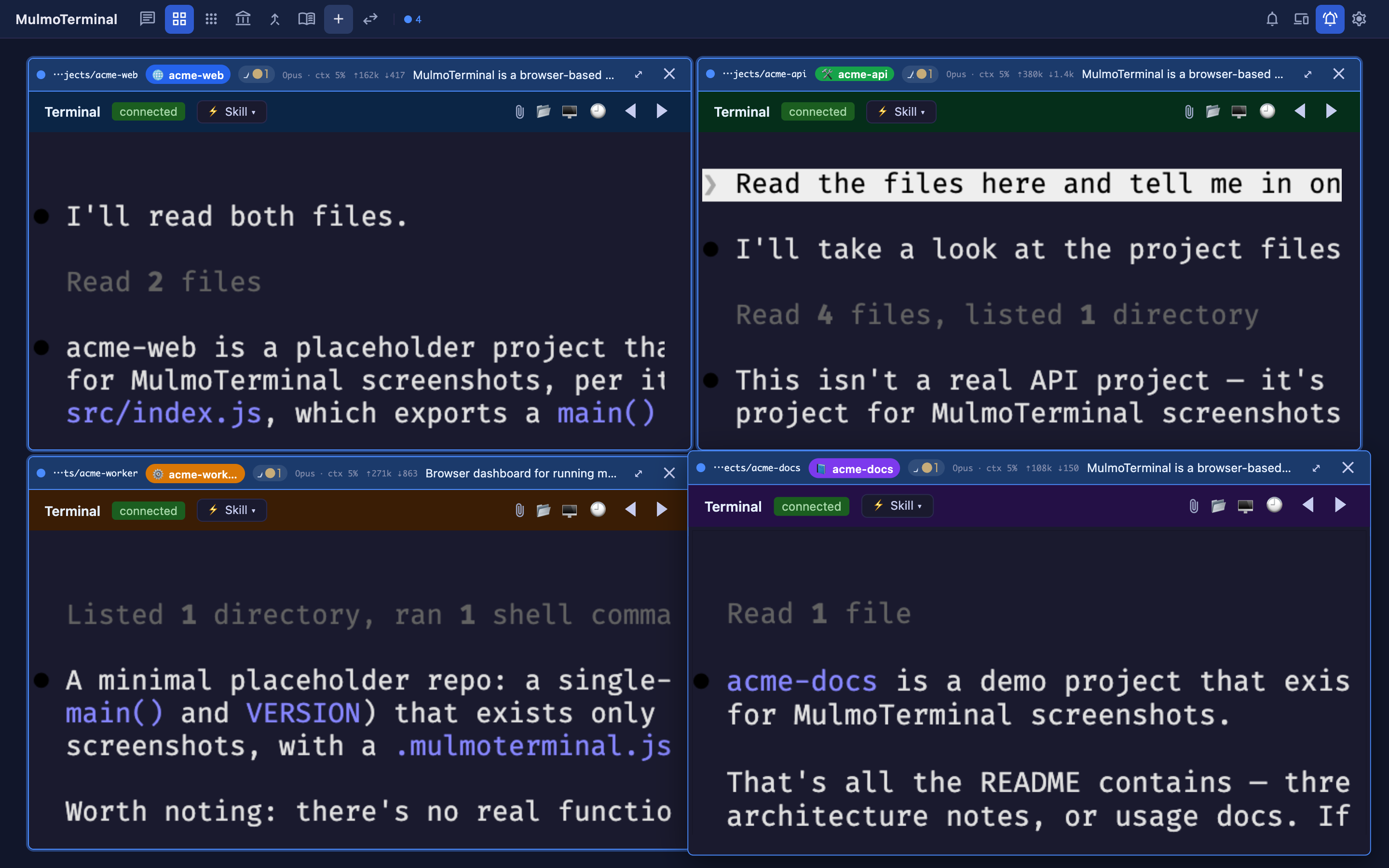Click paperclip attach icon in acme-worker panel

(519, 510)
